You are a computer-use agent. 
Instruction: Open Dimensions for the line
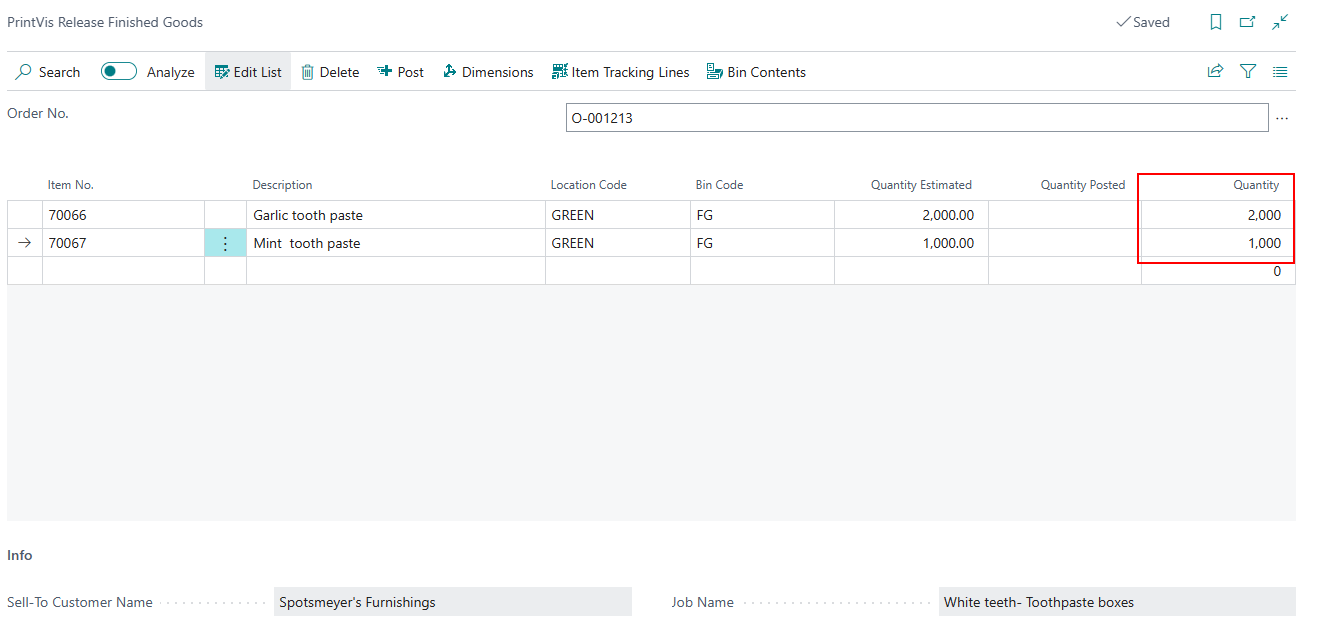pyautogui.click(x=488, y=72)
